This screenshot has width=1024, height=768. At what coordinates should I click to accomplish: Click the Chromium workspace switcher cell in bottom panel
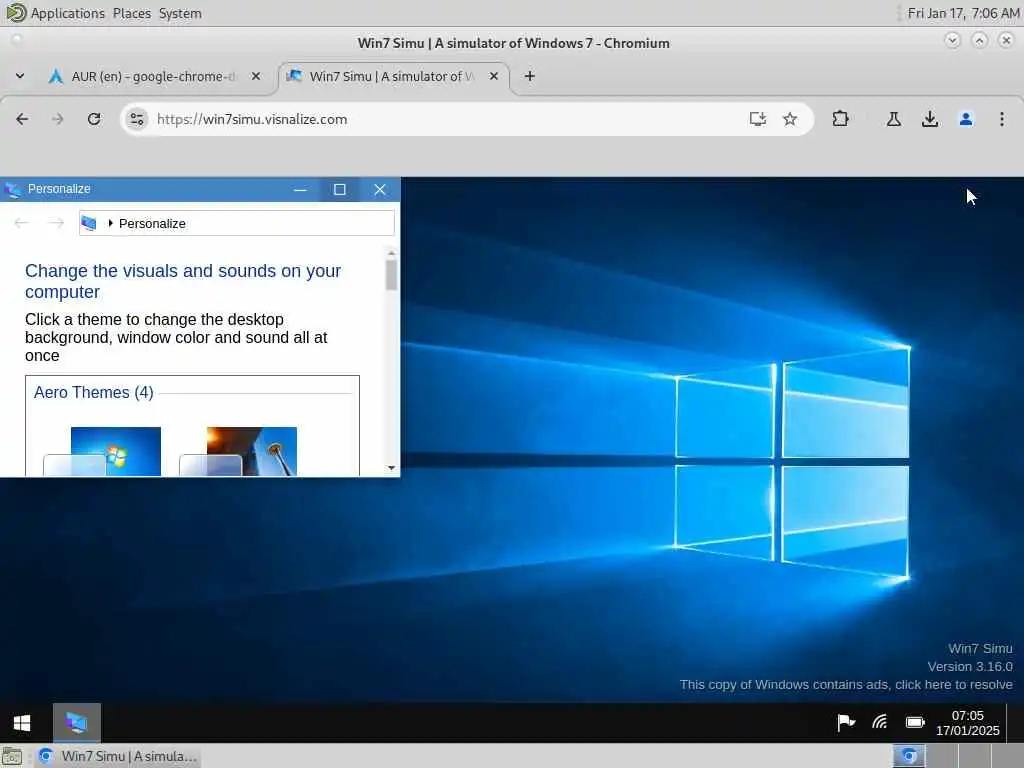point(909,756)
